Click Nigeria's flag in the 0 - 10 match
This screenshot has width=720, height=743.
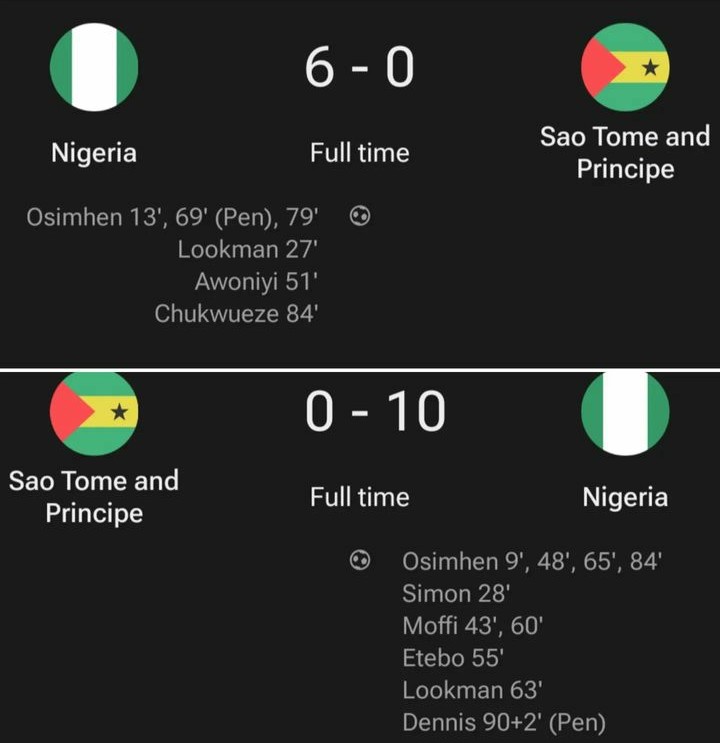[625, 412]
